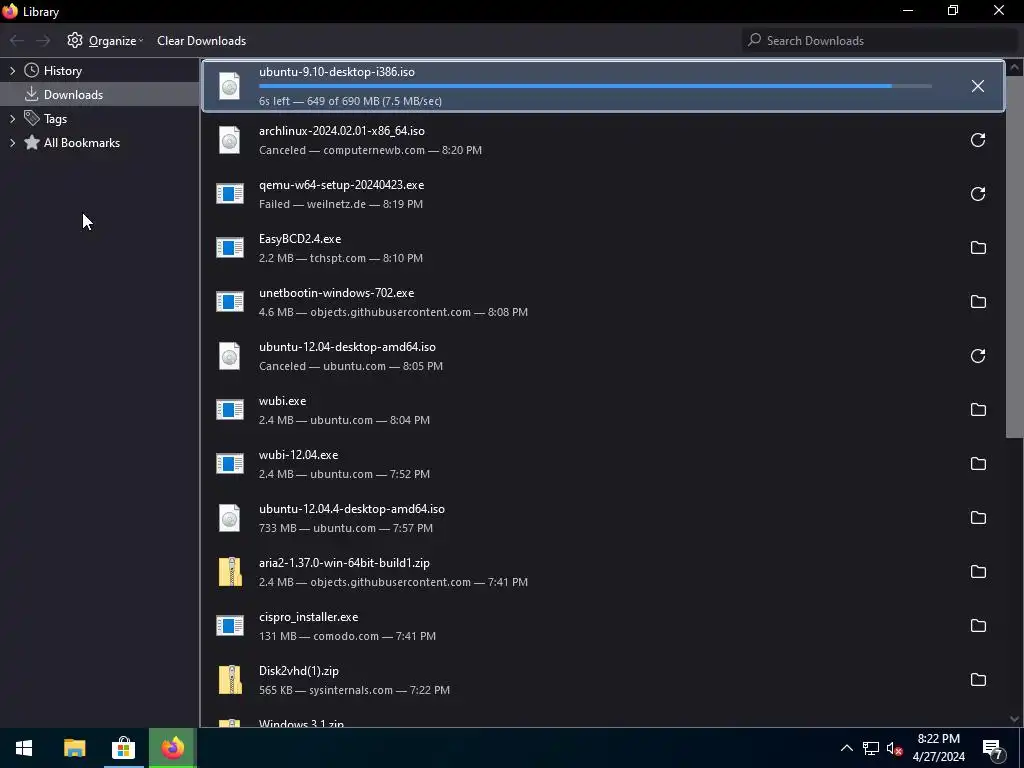Viewport: 1024px width, 768px height.
Task: Go forward using the forward arrow
Action: [x=43, y=40]
